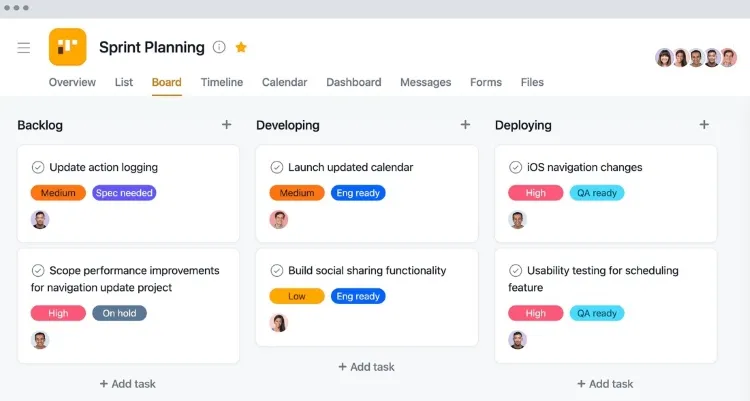Switch to the Timeline tab
The image size is (750, 401).
pos(222,82)
